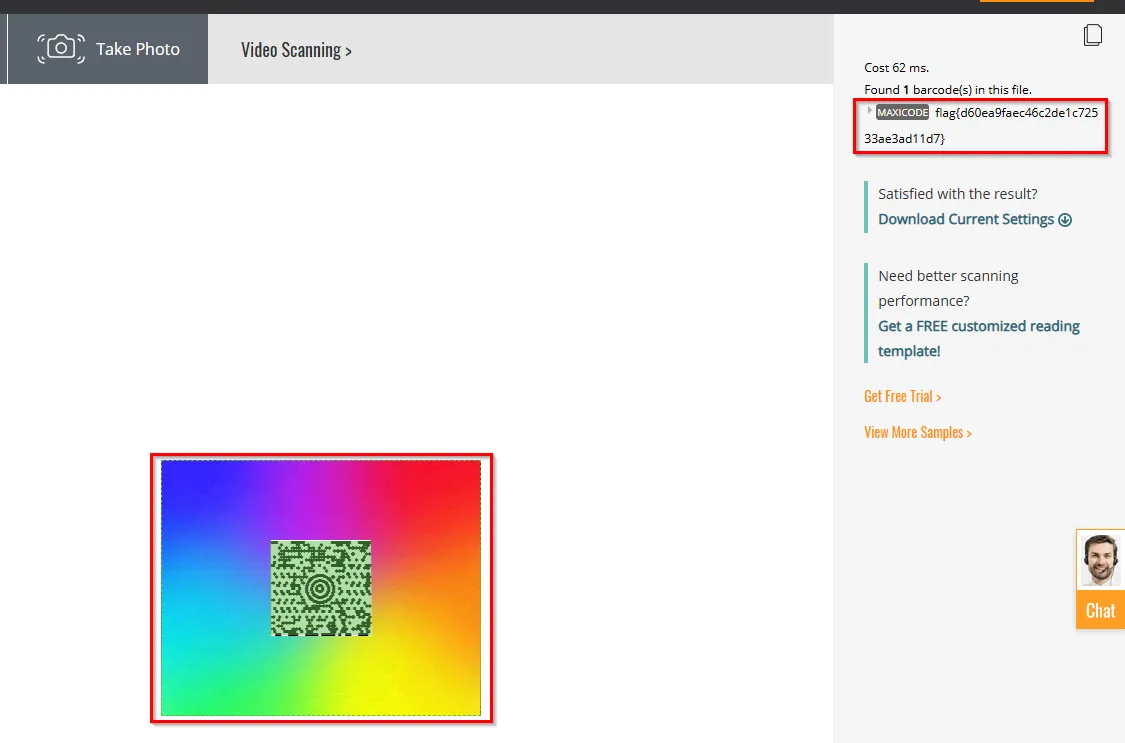
Task: Click the download arrow circle icon
Action: pyautogui.click(x=1065, y=220)
